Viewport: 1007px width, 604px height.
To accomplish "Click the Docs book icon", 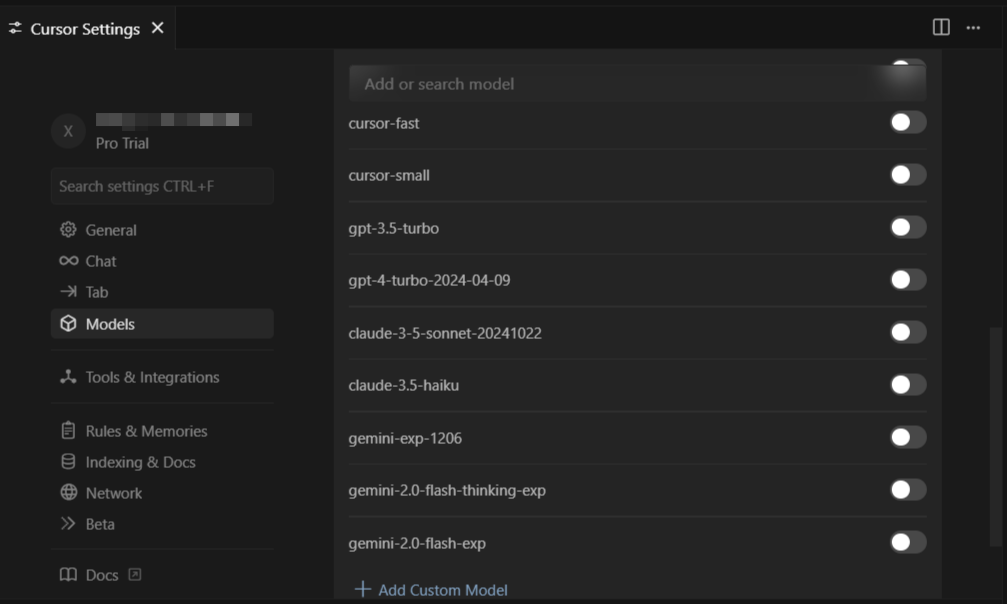I will point(68,574).
